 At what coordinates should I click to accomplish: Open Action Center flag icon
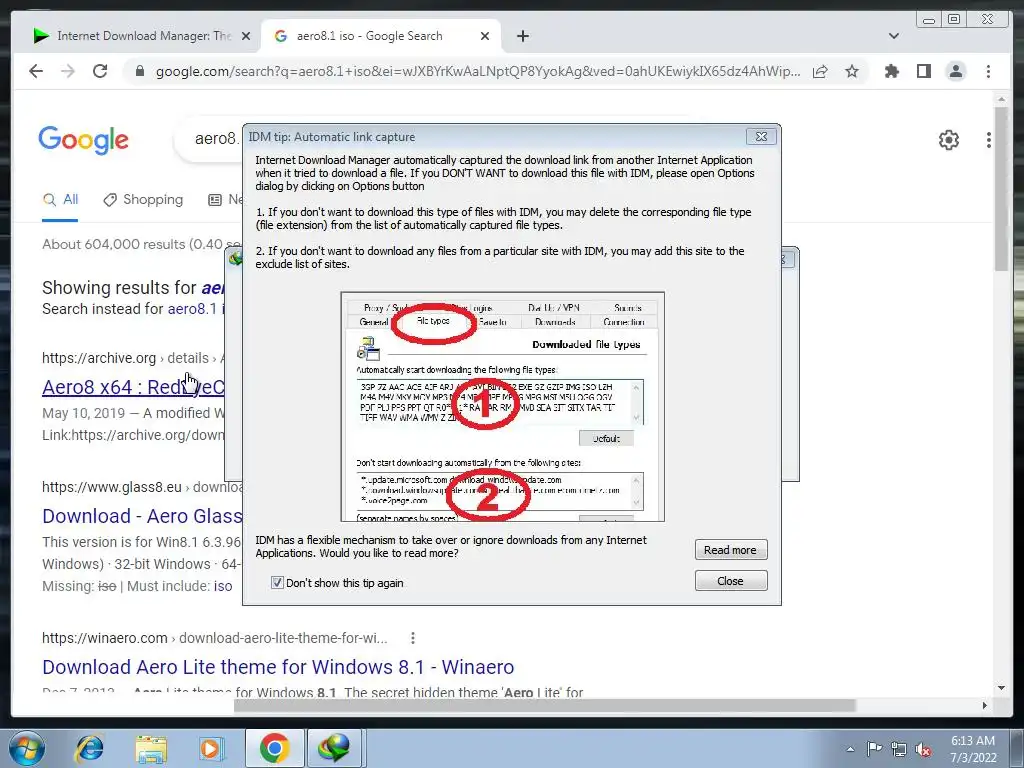click(874, 749)
